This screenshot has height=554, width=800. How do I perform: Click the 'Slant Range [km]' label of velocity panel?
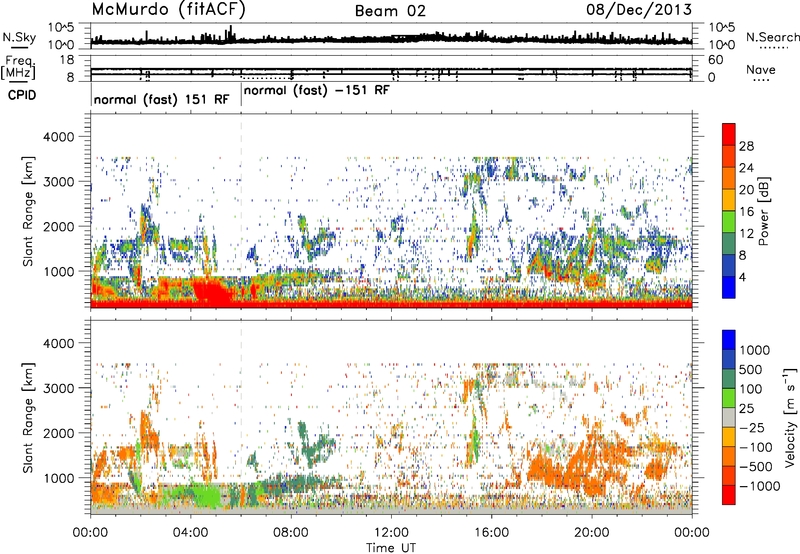(x=28, y=417)
